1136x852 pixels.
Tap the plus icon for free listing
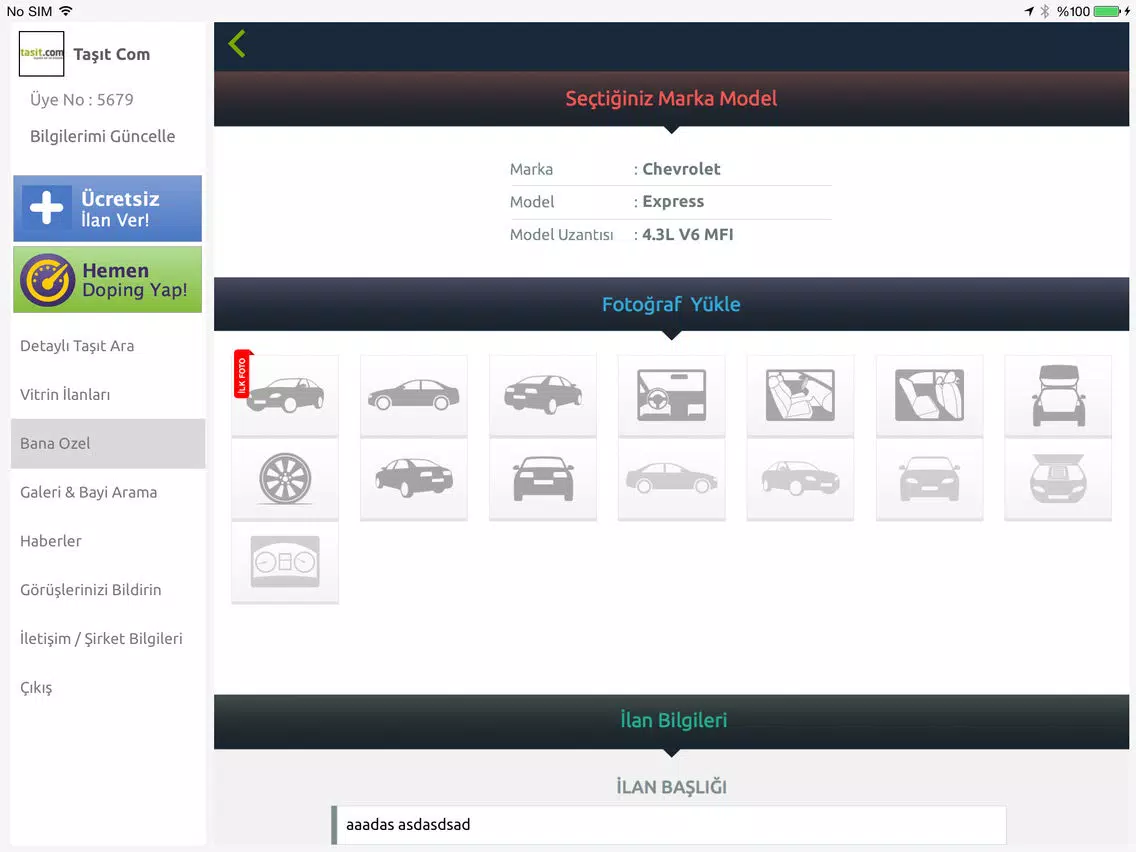[x=47, y=208]
